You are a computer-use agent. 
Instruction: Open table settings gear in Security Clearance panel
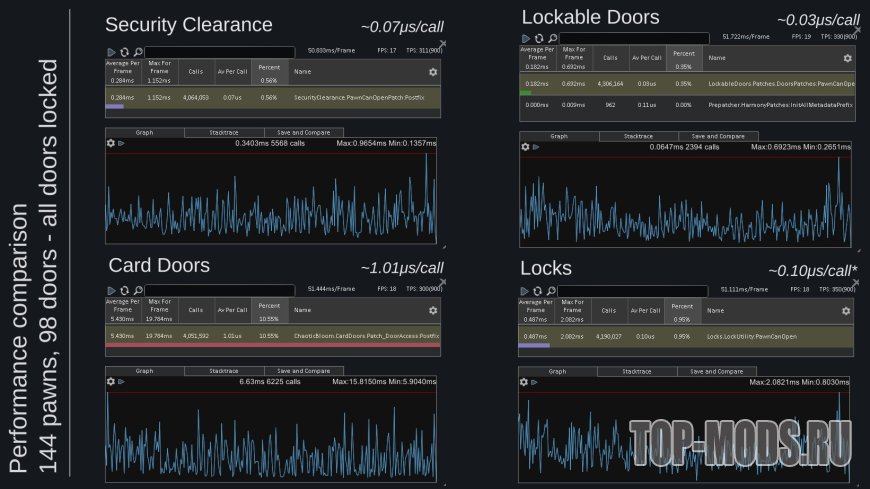coord(433,72)
